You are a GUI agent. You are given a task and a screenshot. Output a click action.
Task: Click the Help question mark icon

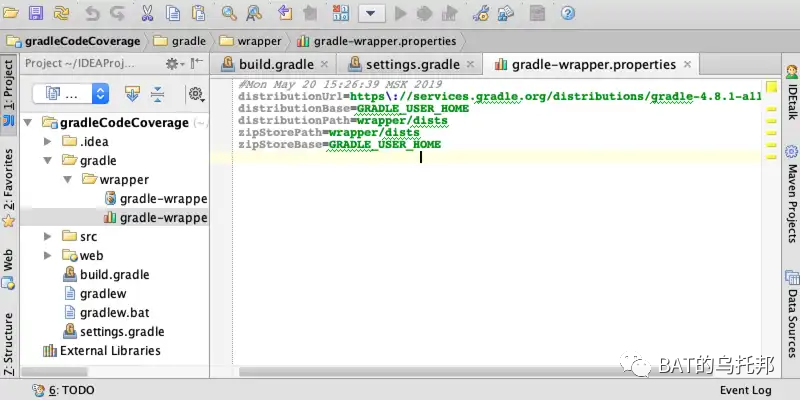[x=568, y=13]
